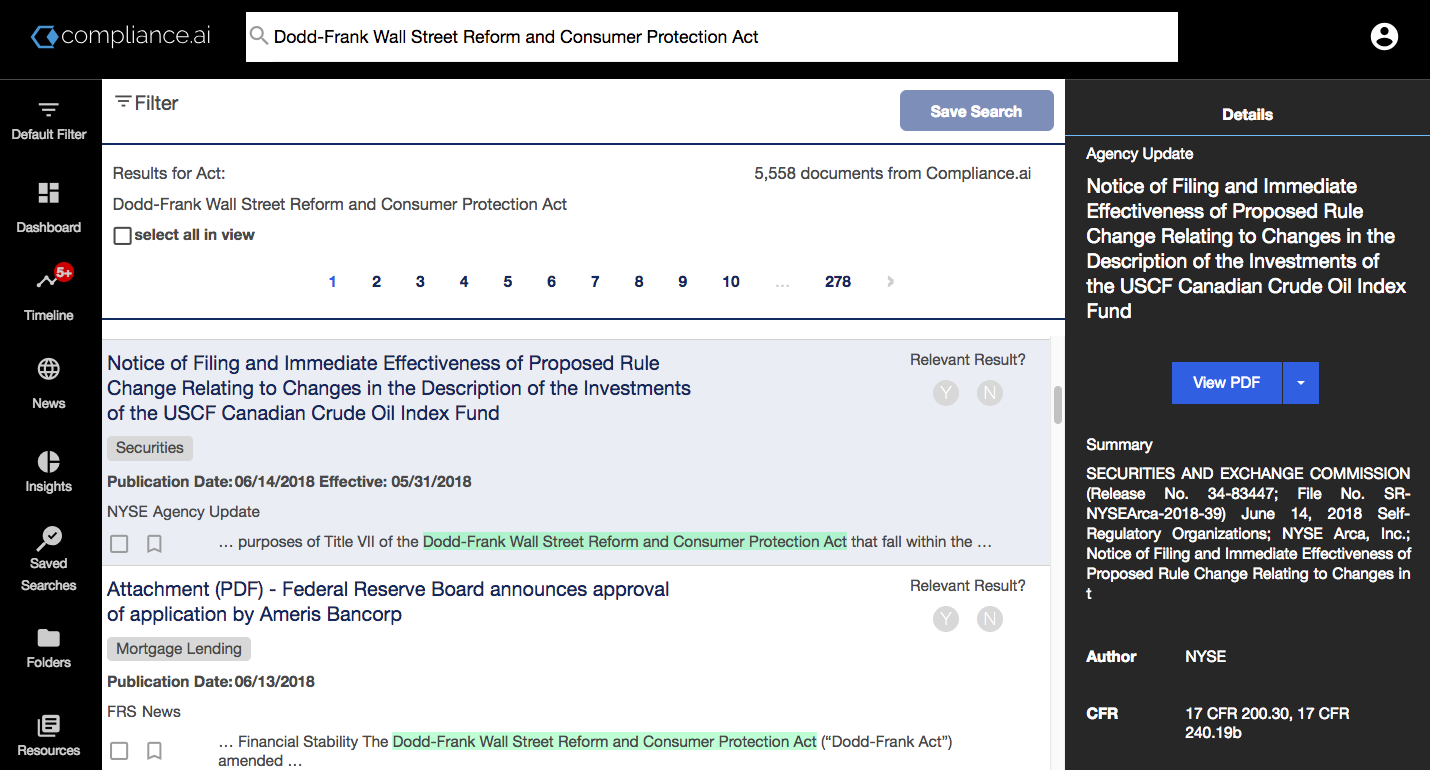This screenshot has height=770, width=1430.
Task: Open Default Filter in sidebar
Action: pyautogui.click(x=49, y=120)
